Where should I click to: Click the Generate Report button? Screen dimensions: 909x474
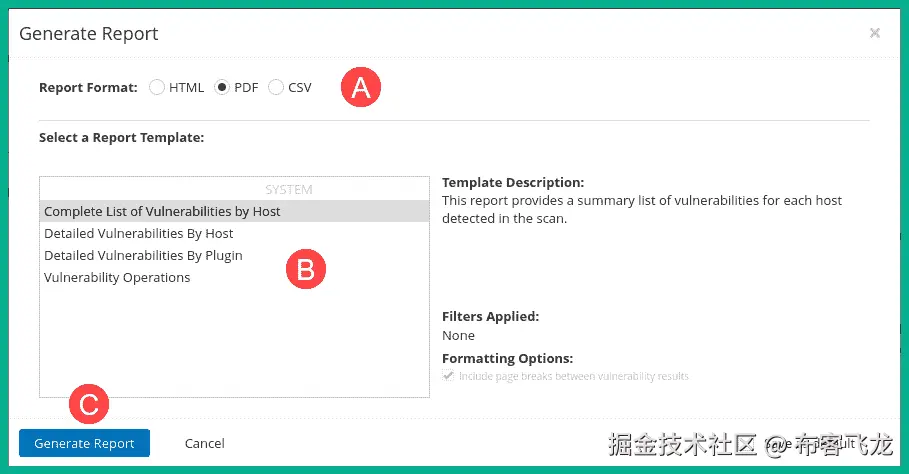point(84,443)
